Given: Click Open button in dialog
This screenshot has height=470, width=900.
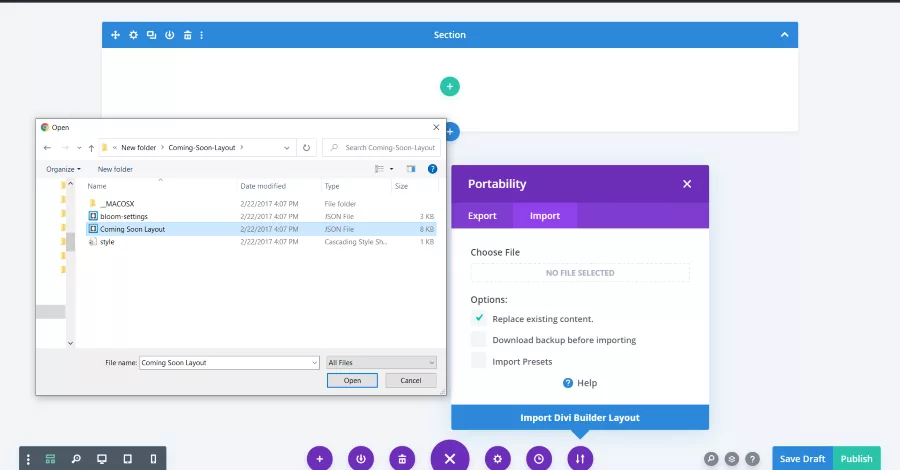Looking at the screenshot, I should coord(352,380).
